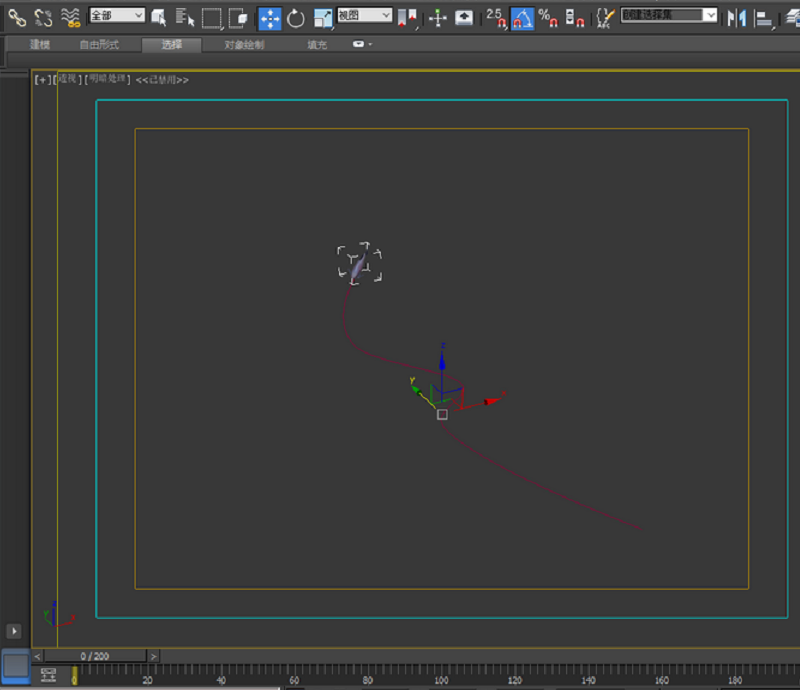
Task: Open the viewport [+] general menu
Action: [x=42, y=80]
